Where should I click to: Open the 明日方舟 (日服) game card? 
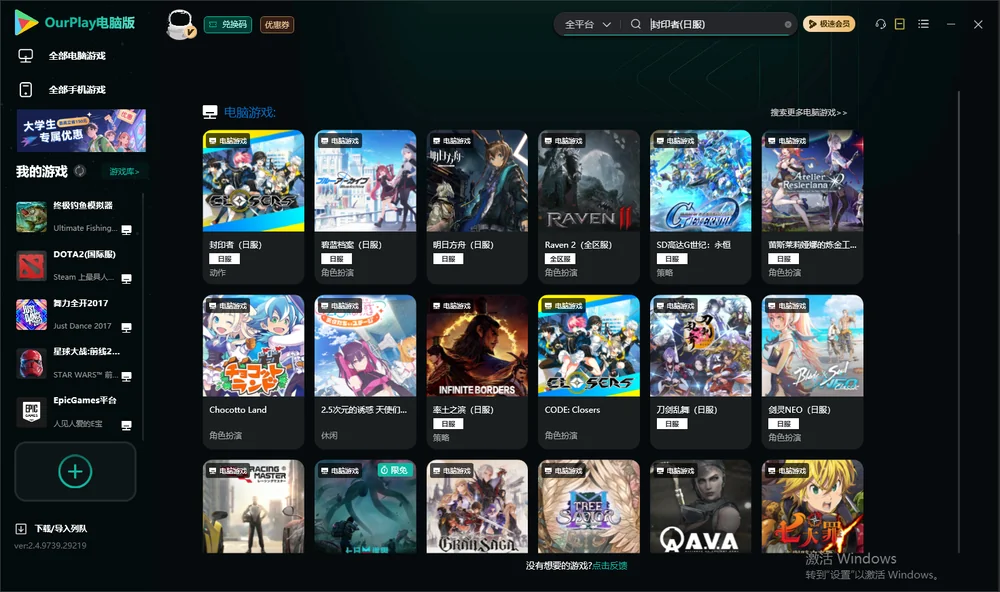point(477,207)
